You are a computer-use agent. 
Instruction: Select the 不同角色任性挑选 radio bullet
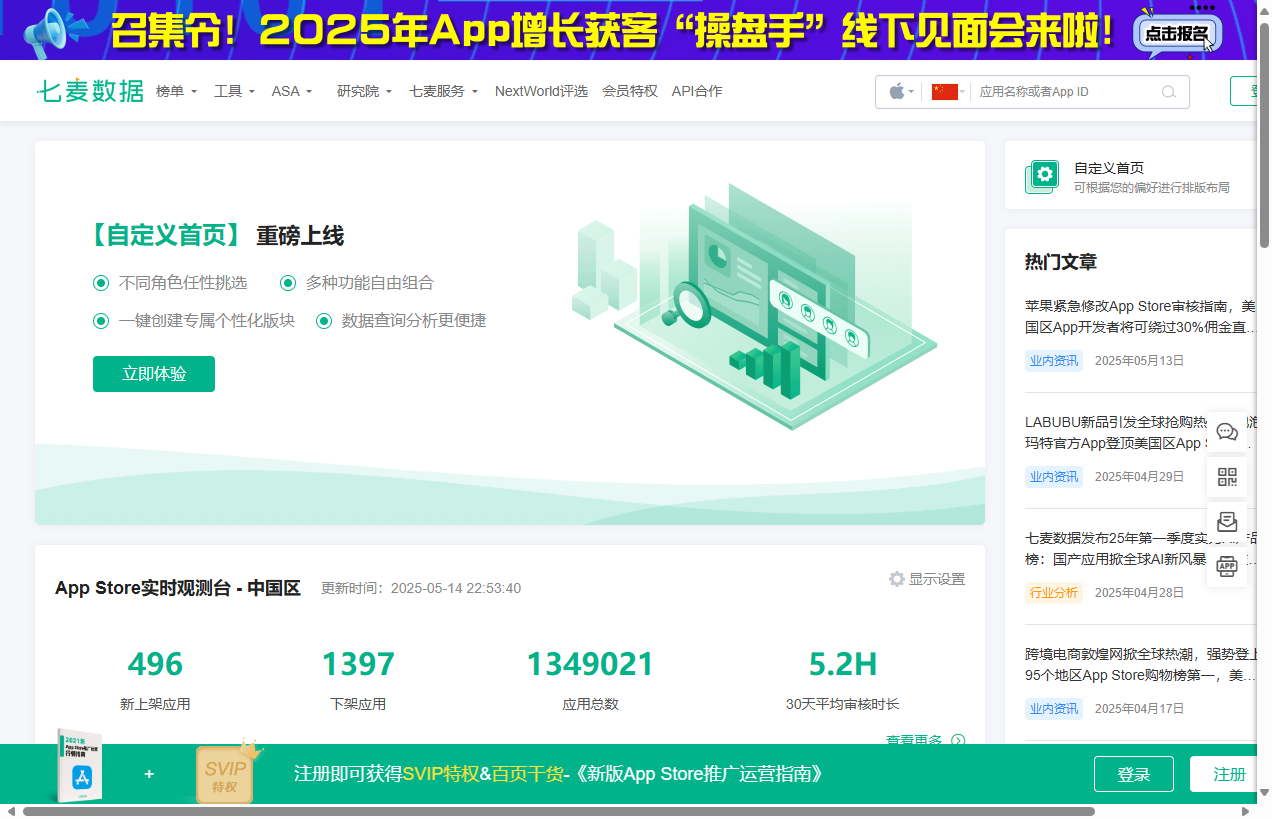click(101, 283)
